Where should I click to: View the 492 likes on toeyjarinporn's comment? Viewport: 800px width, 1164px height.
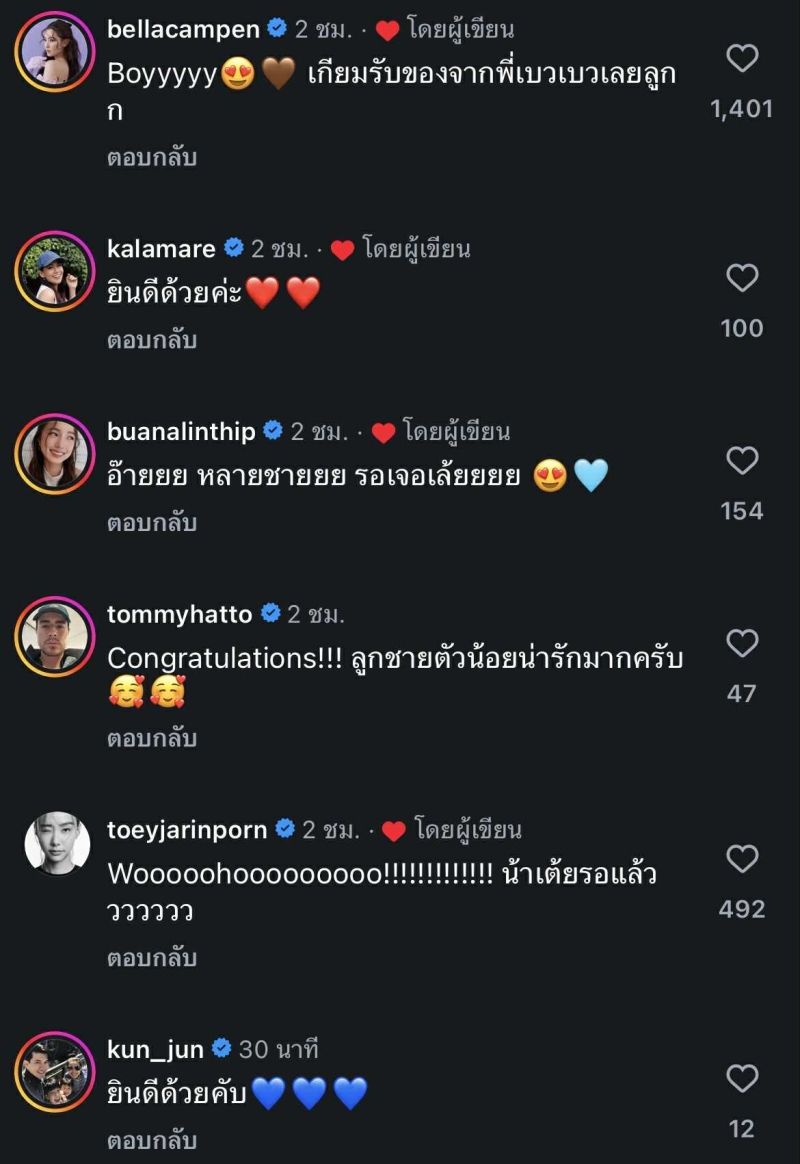pos(741,909)
